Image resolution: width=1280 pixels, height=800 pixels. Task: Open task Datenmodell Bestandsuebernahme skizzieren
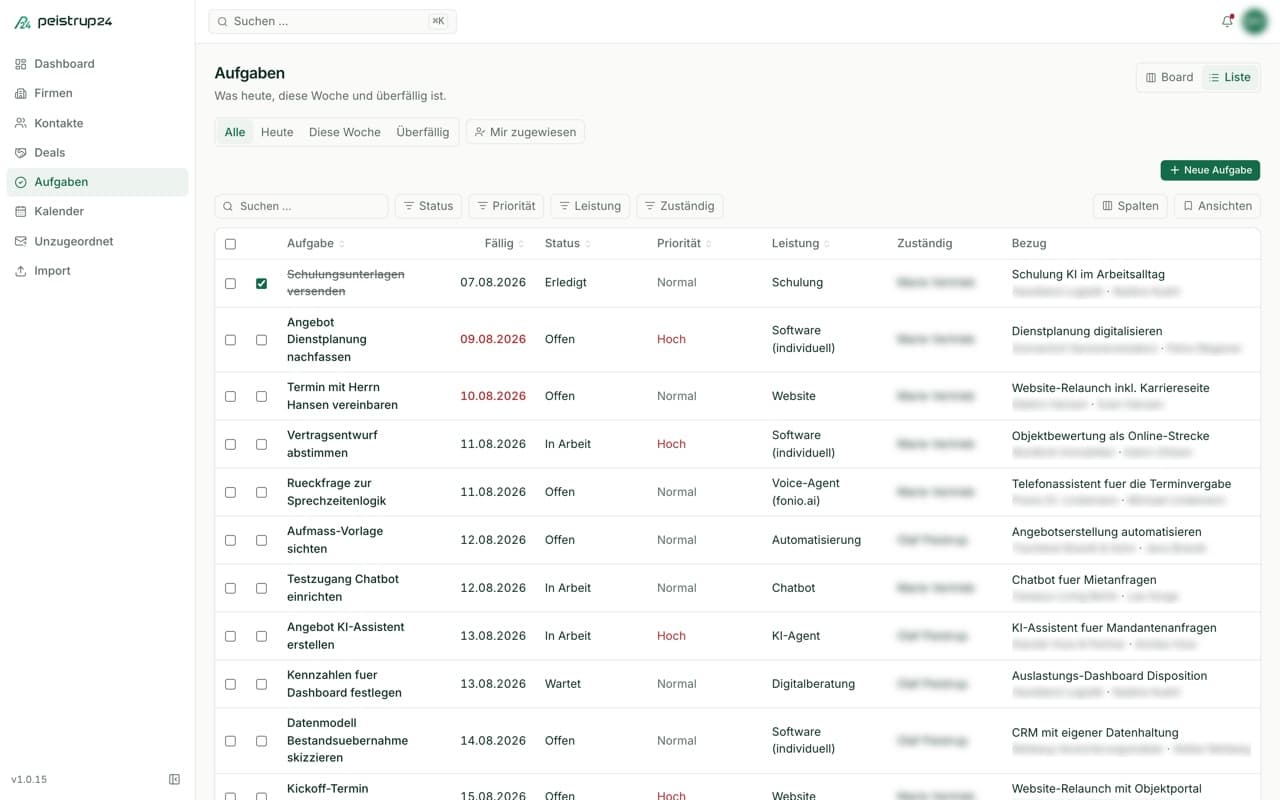[347, 740]
